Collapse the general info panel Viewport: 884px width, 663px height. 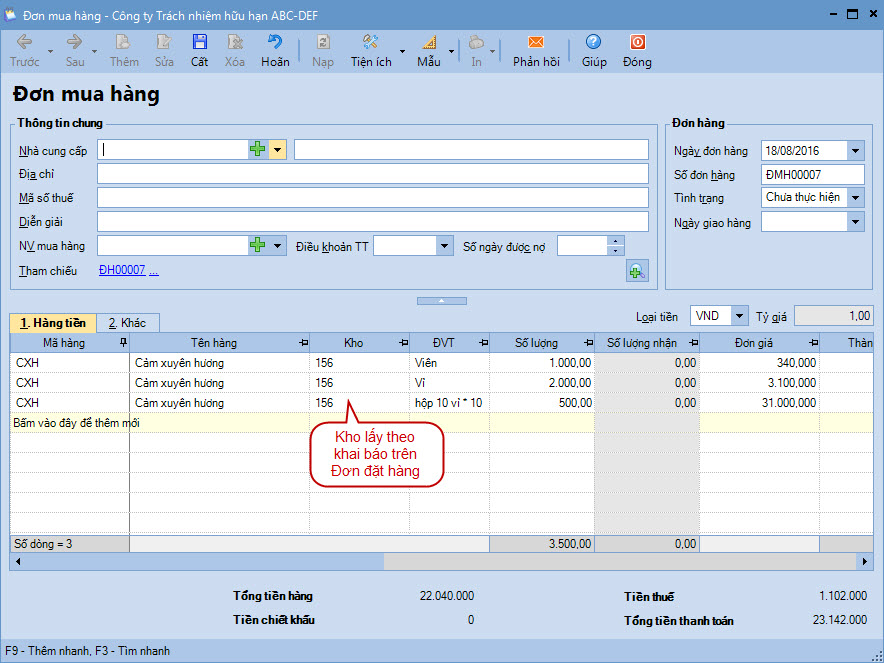tap(441, 301)
